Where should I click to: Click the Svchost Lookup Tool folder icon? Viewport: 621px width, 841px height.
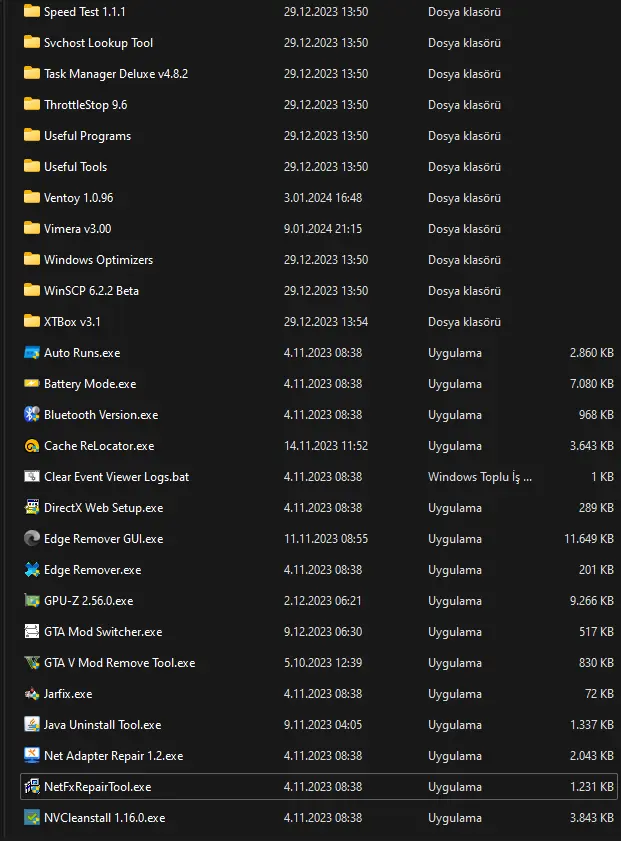tap(32, 42)
